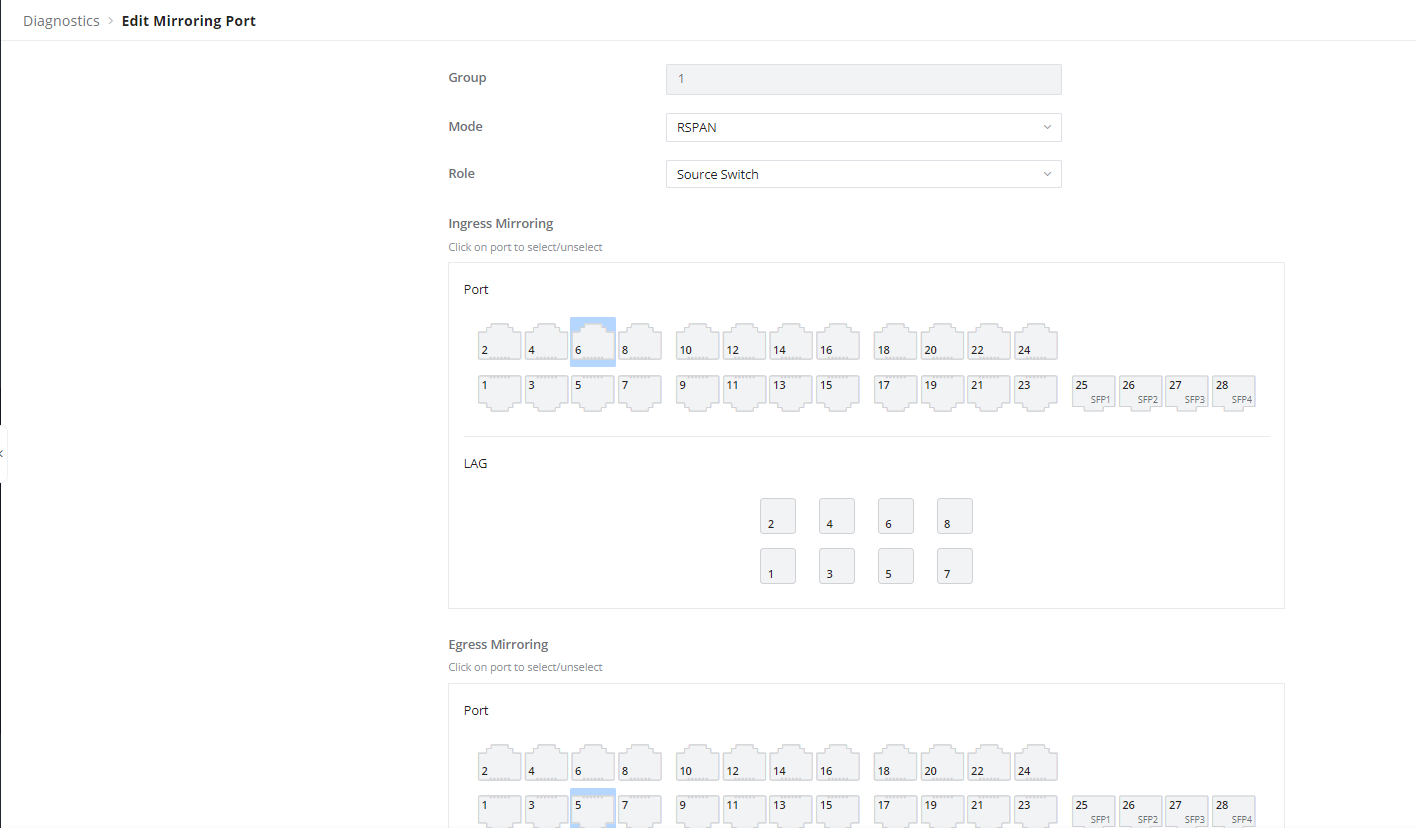1416x828 pixels.
Task: Select SFP4 port 28 in Ingress Mirroring
Action: click(x=1234, y=392)
